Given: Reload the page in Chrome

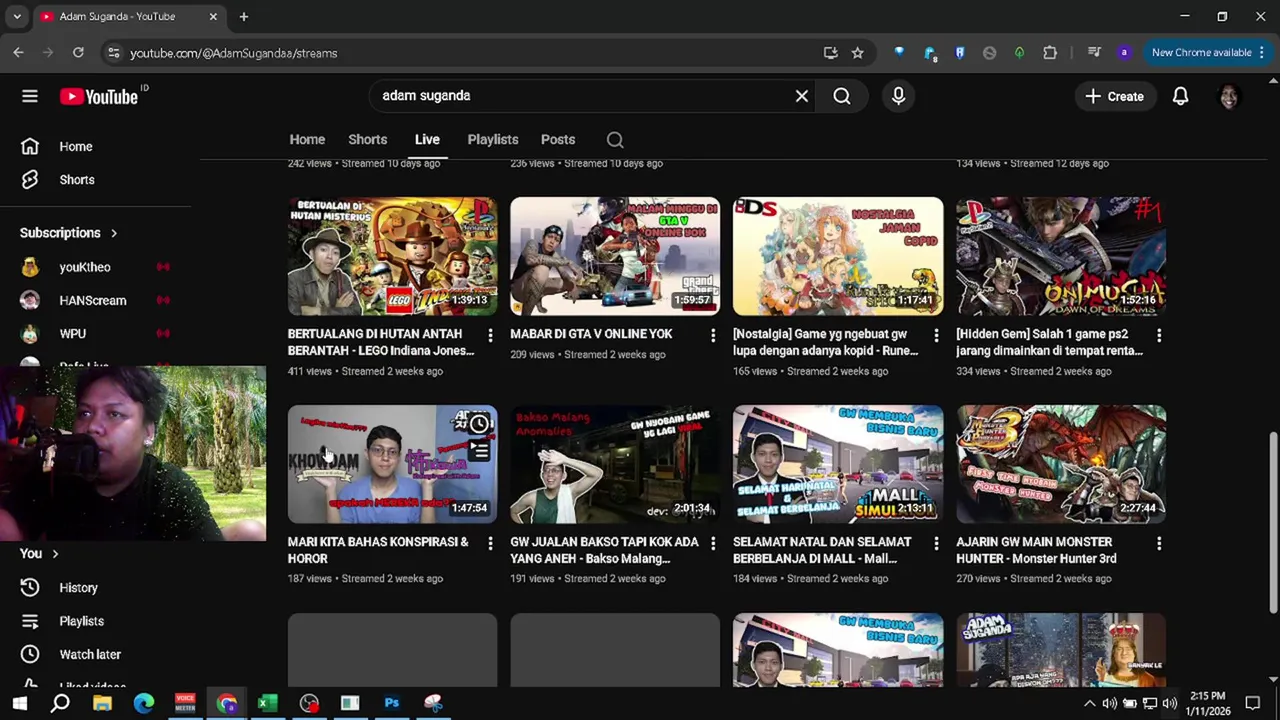Looking at the screenshot, I should click(78, 53).
